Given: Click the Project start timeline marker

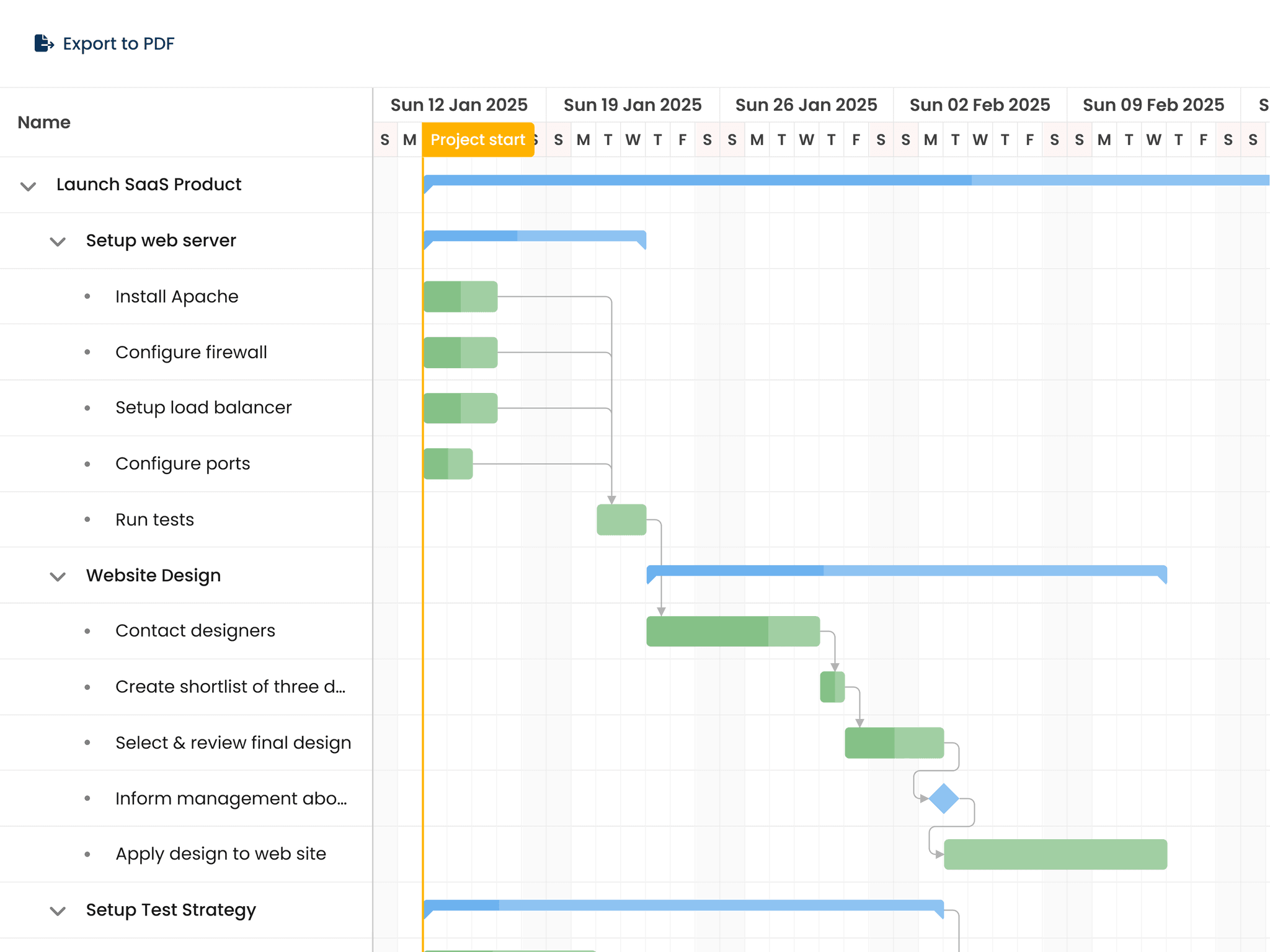Looking at the screenshot, I should click(x=477, y=139).
